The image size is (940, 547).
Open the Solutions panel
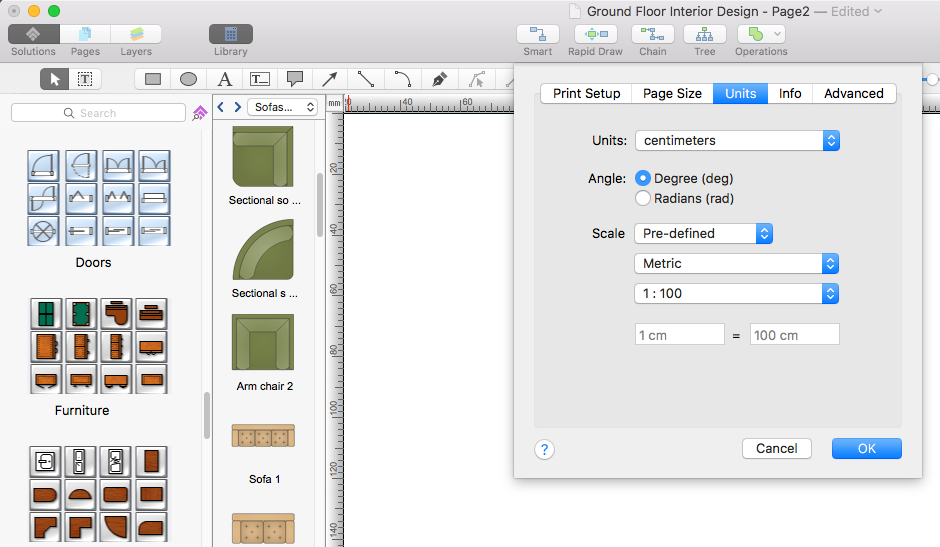coord(33,35)
